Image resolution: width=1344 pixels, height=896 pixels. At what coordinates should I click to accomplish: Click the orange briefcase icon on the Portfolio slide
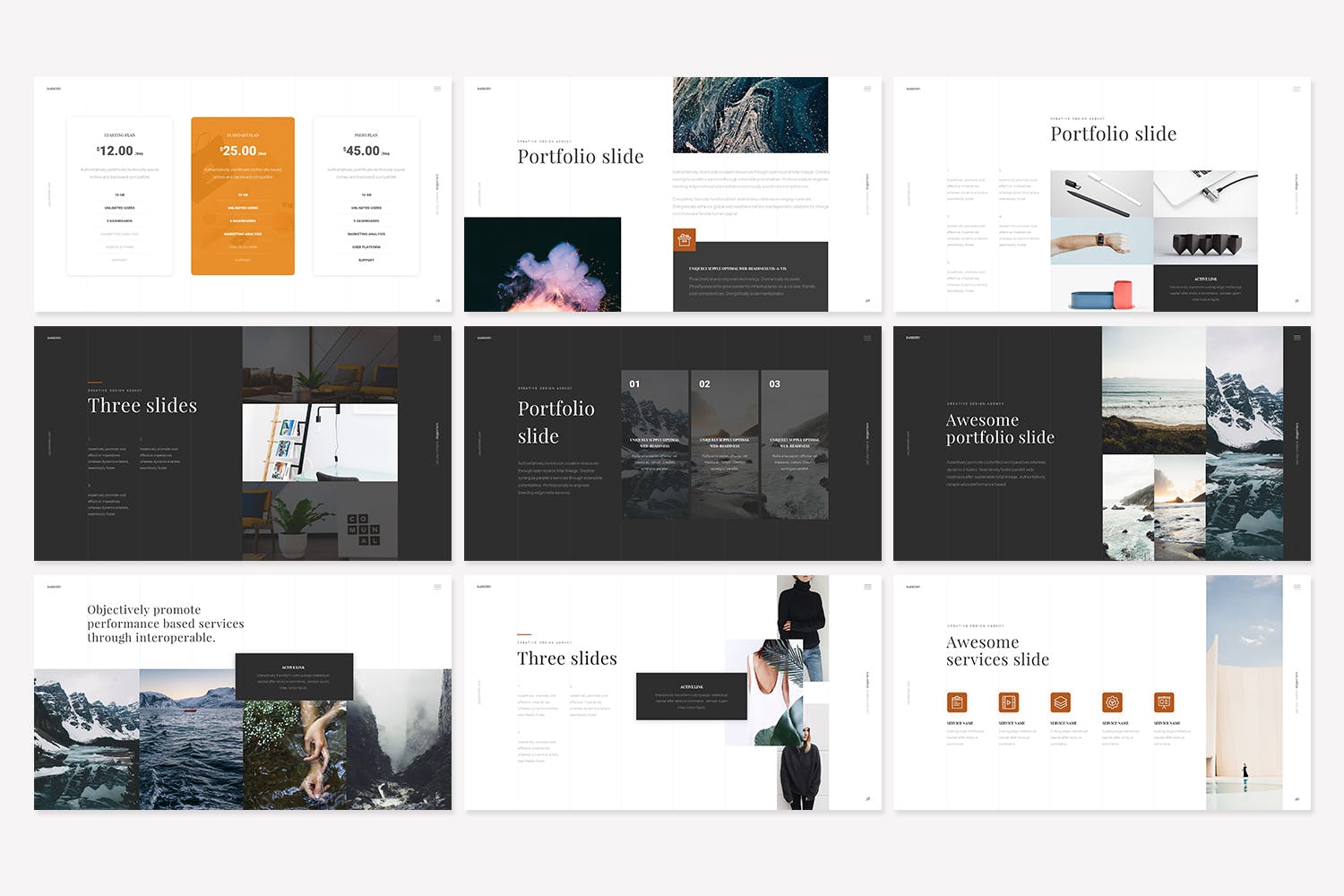tap(685, 239)
